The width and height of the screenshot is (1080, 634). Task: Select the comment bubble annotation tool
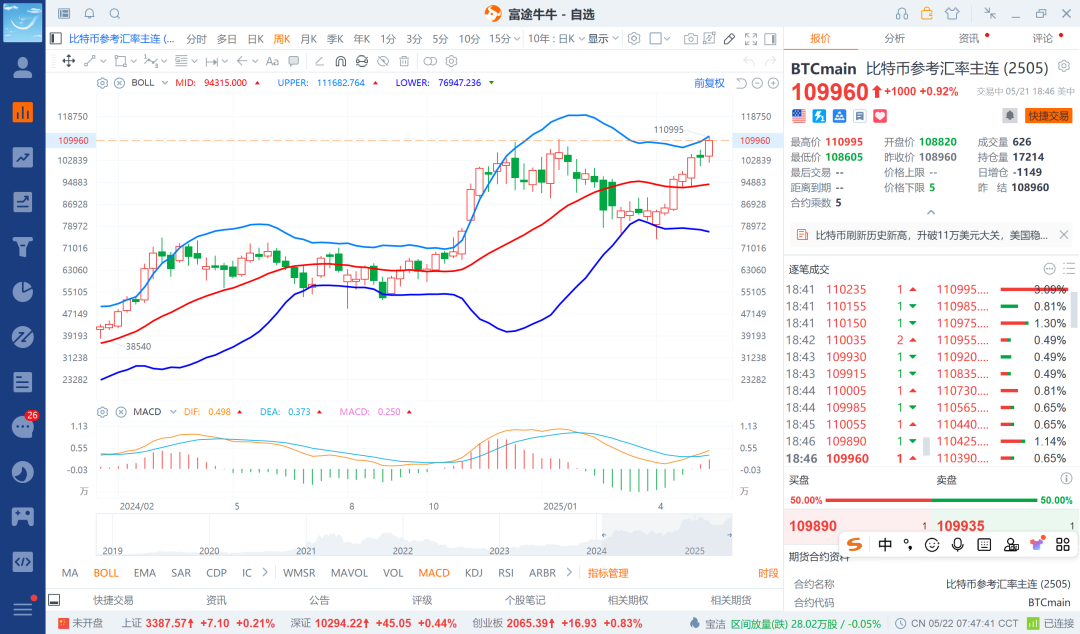293,61
